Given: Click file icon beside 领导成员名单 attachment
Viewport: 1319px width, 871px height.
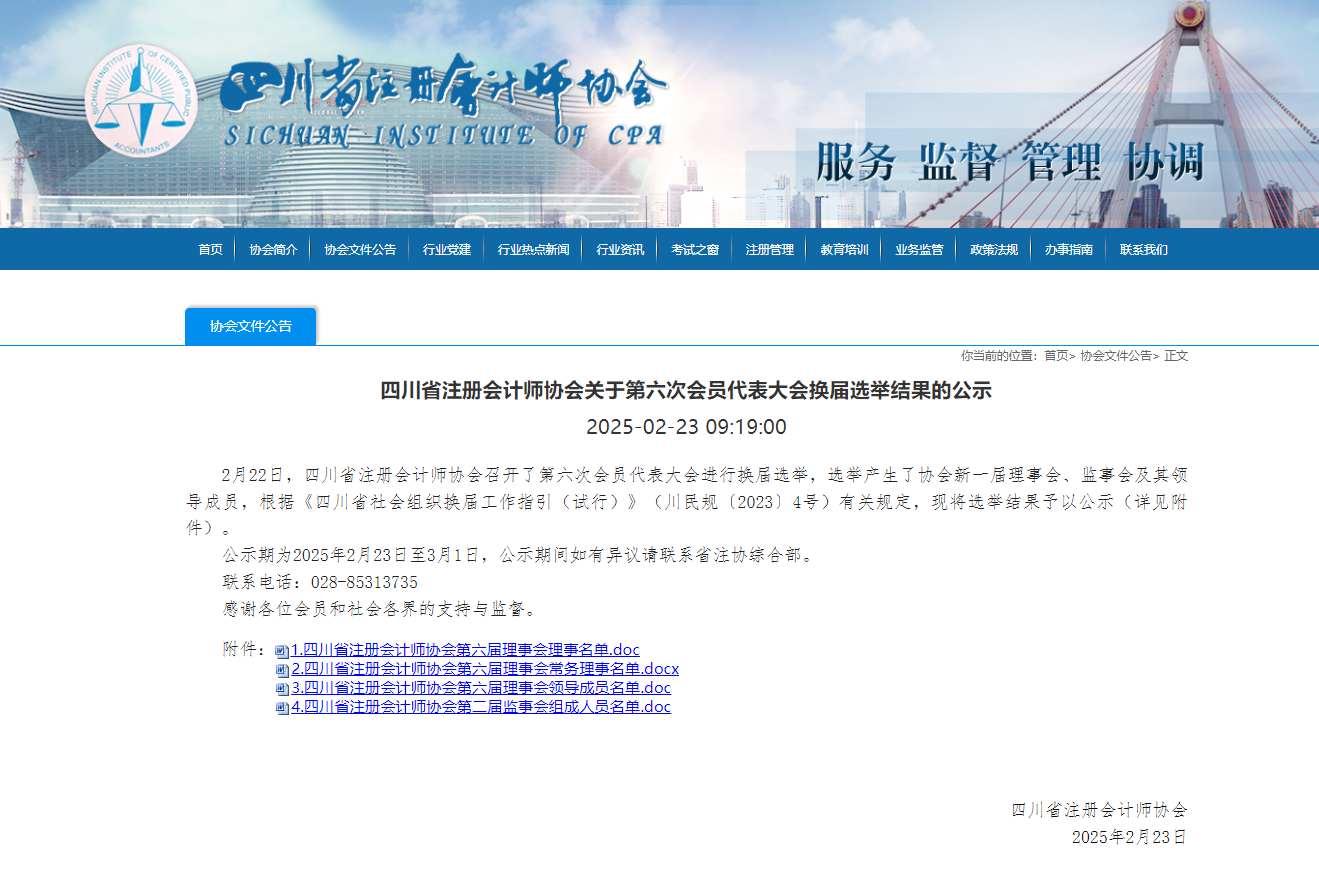Looking at the screenshot, I should (282, 689).
